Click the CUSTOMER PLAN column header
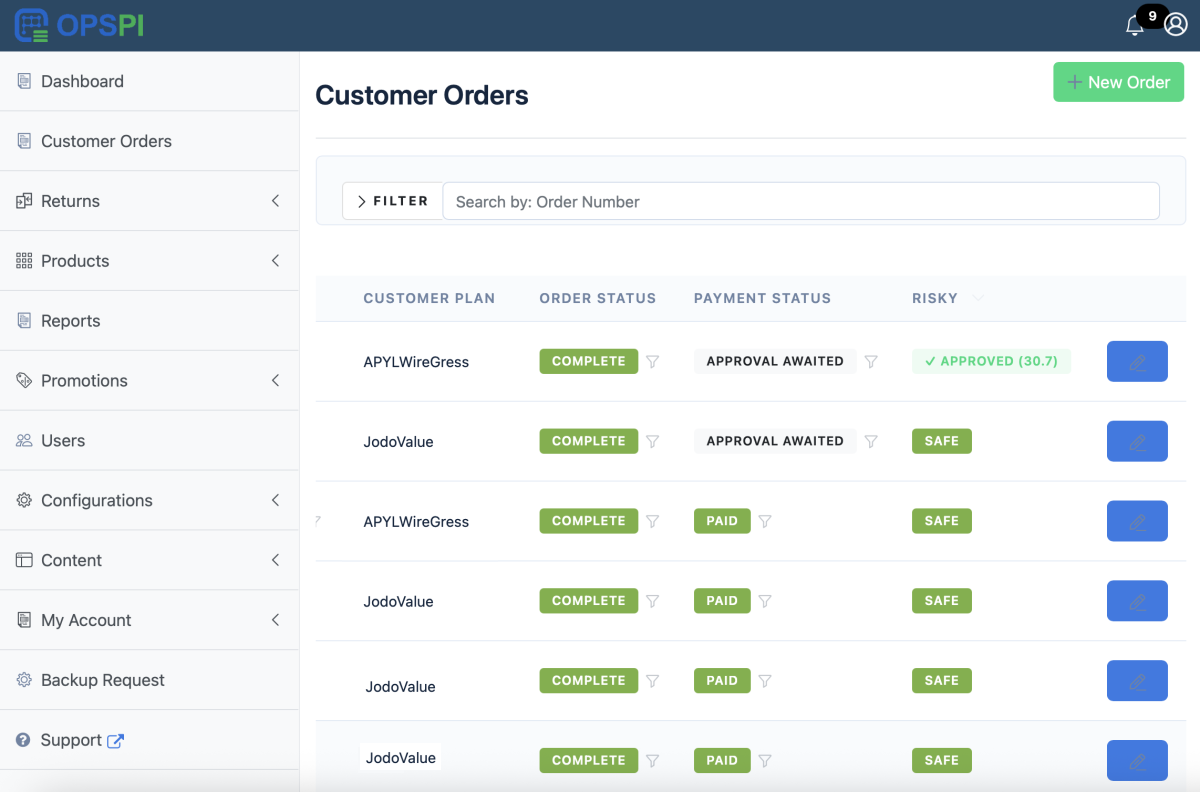The image size is (1200, 792). (x=429, y=298)
